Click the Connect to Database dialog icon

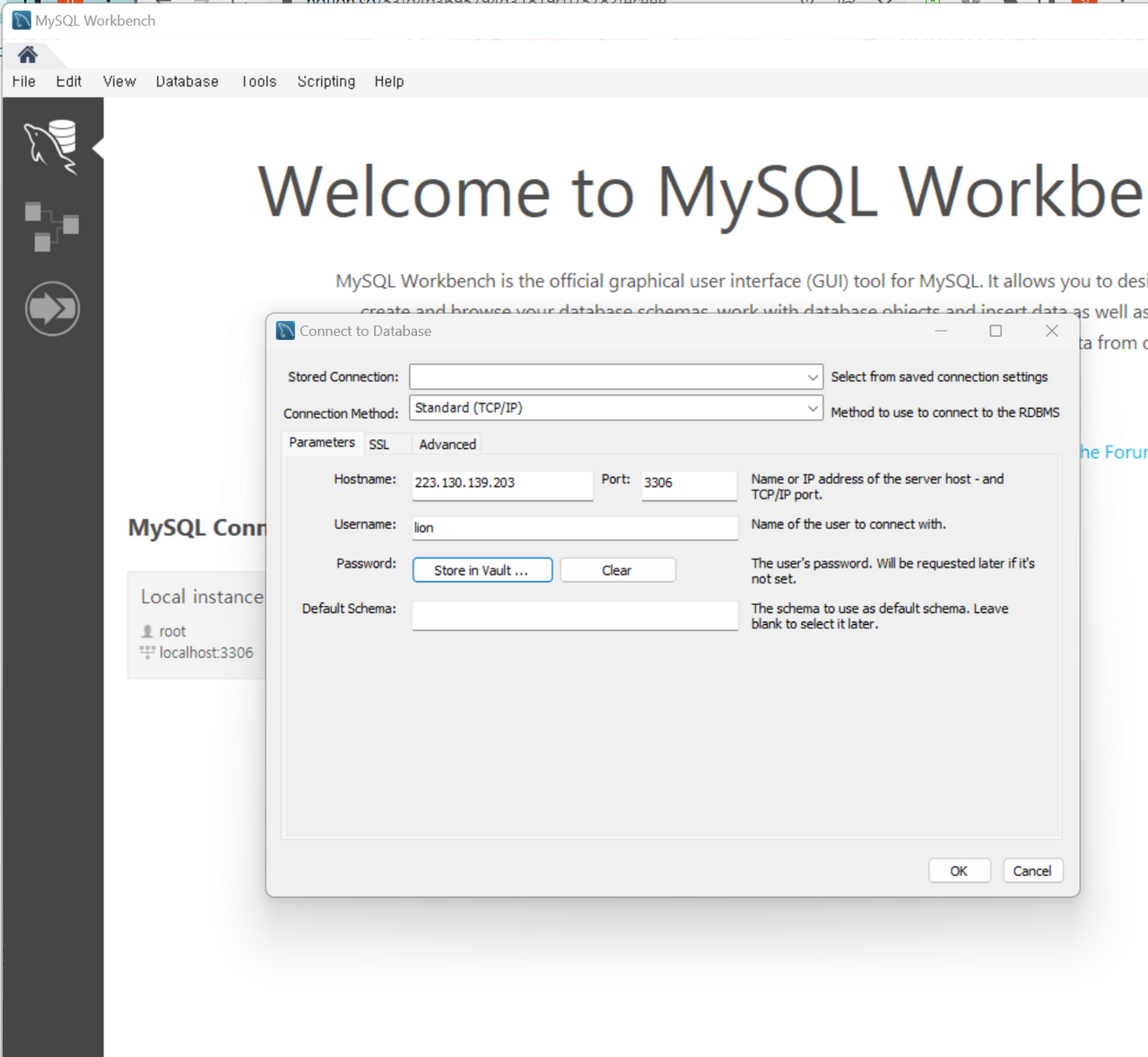coord(286,331)
